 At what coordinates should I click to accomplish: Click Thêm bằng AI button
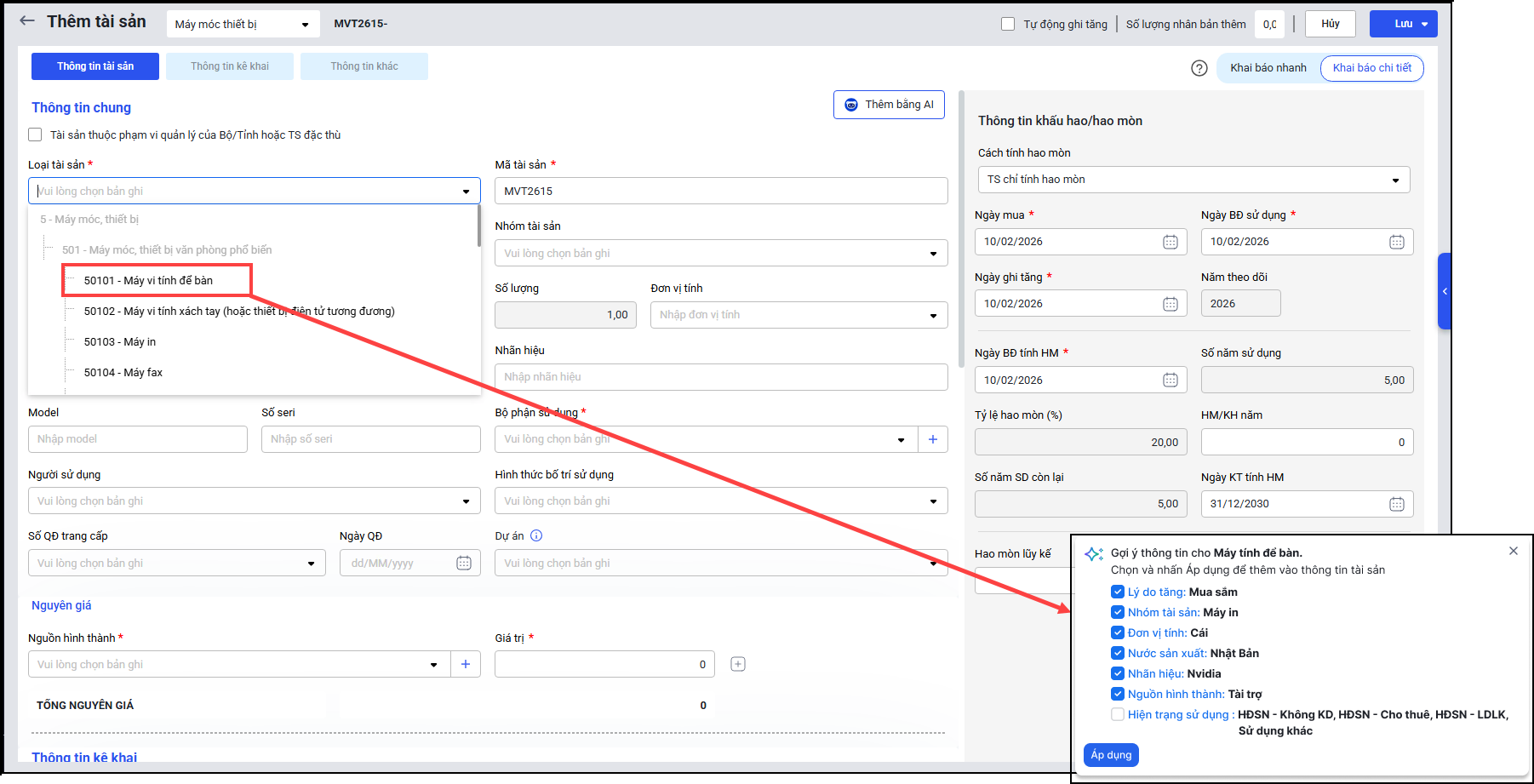coord(889,105)
